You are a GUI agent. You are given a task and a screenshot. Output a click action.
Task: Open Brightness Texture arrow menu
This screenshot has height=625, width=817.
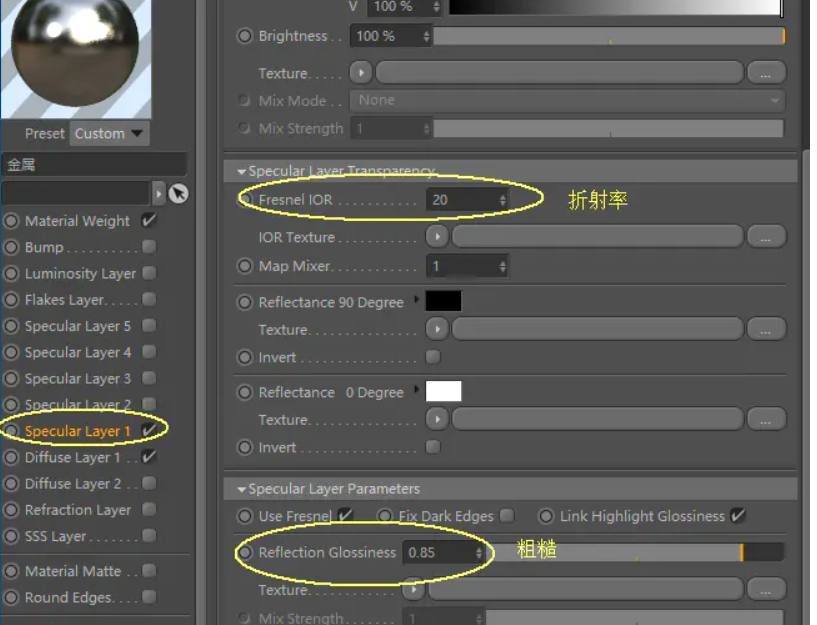[x=361, y=73]
